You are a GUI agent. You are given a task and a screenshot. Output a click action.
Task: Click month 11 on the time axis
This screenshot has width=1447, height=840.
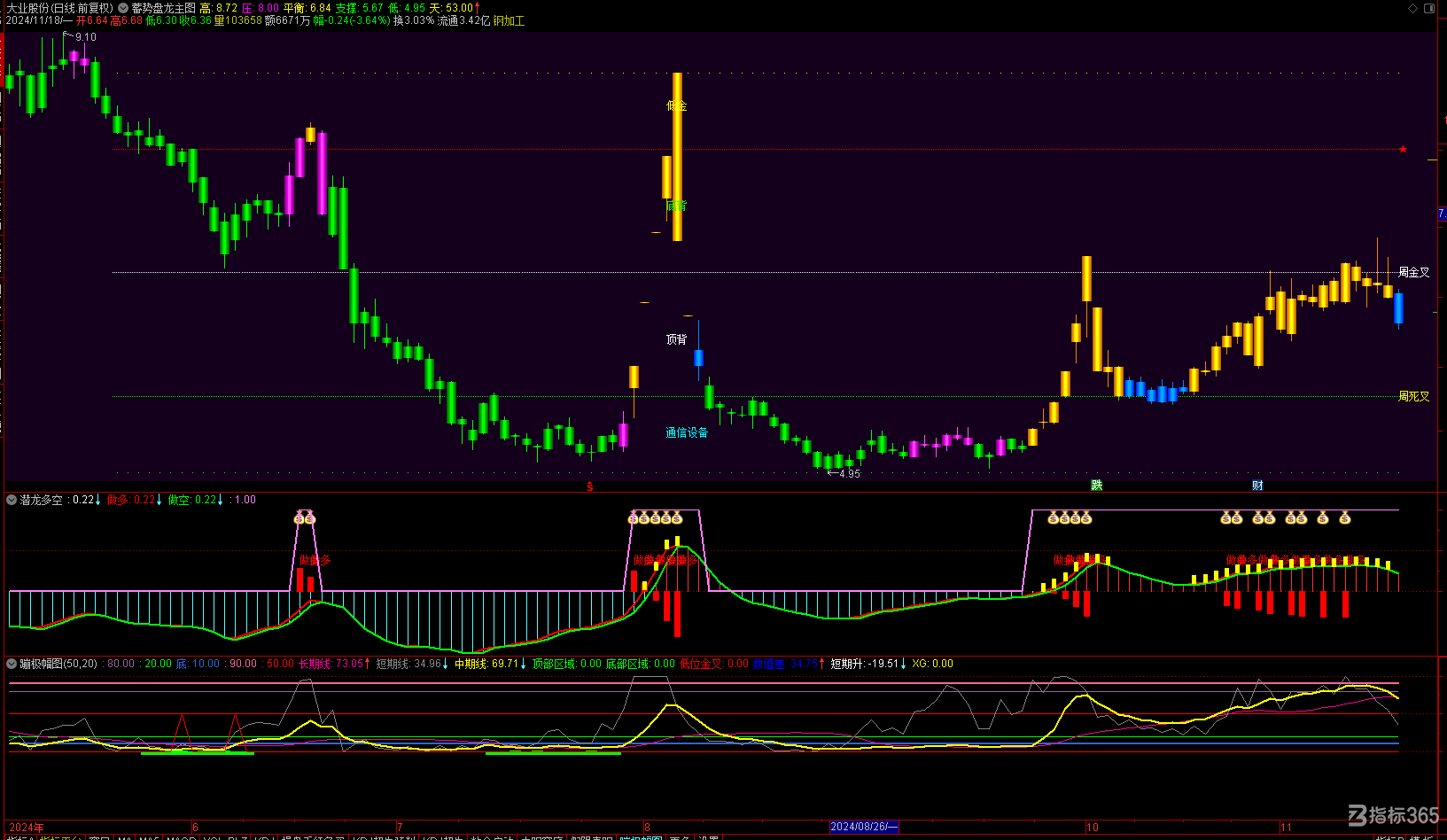click(x=1286, y=828)
